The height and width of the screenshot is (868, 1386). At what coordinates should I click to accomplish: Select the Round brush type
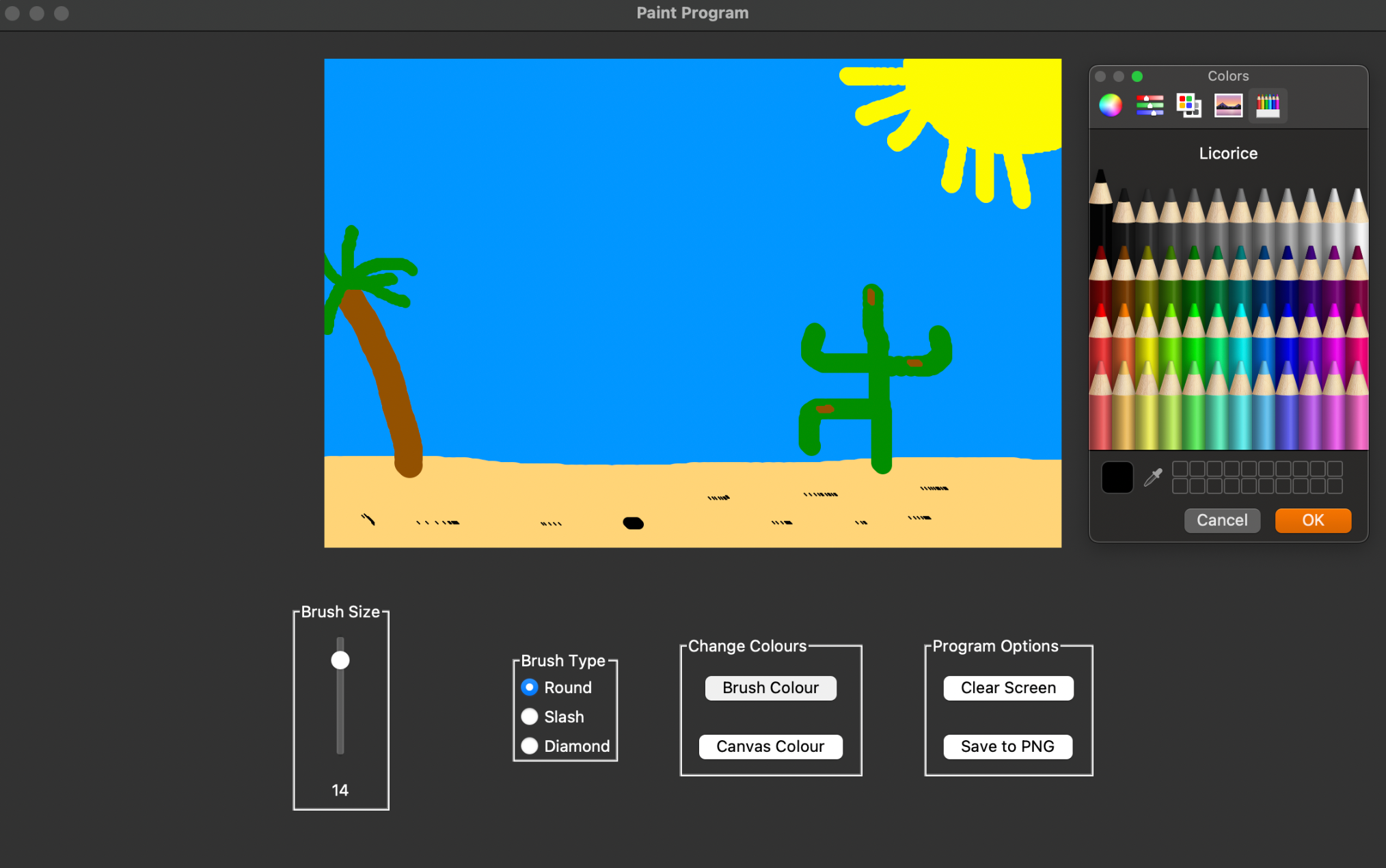point(530,688)
